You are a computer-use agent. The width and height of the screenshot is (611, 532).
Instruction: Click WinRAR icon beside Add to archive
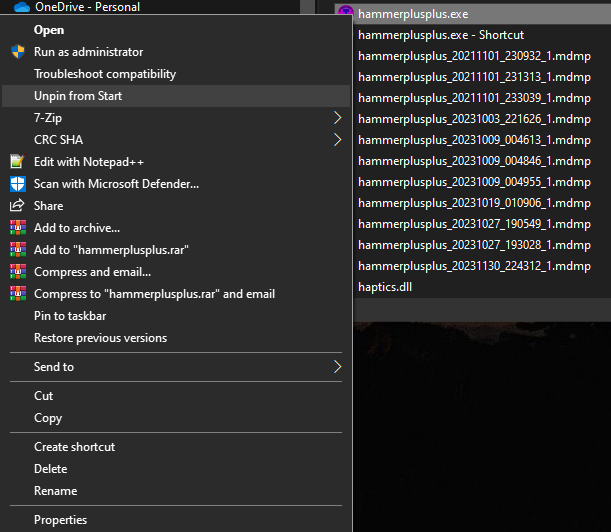[x=18, y=228]
